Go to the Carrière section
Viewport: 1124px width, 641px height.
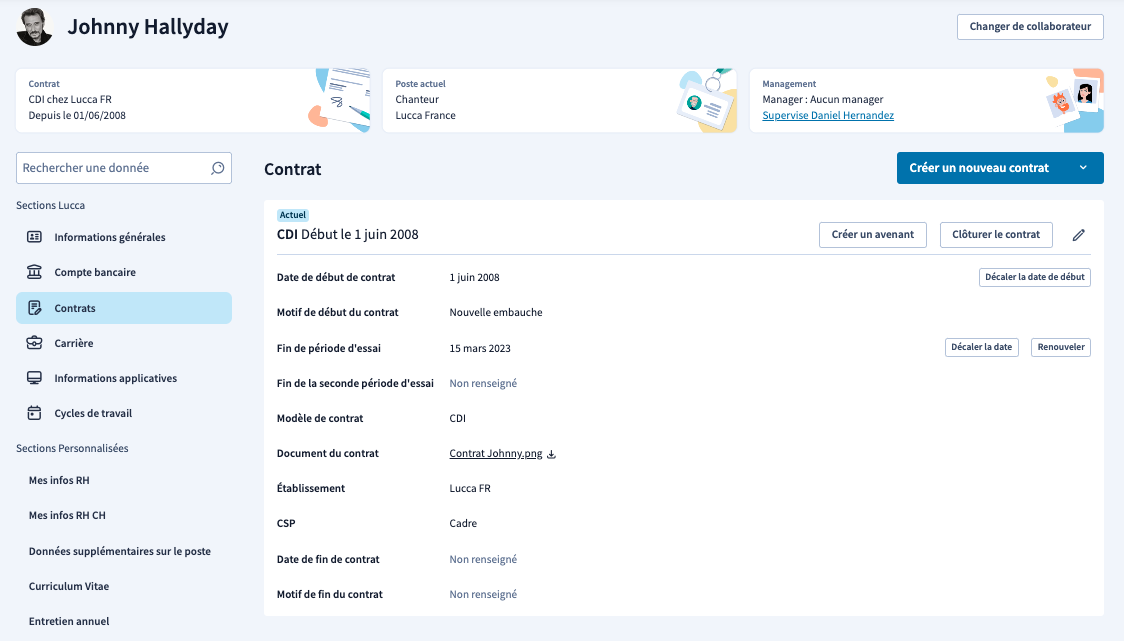[x=124, y=343]
